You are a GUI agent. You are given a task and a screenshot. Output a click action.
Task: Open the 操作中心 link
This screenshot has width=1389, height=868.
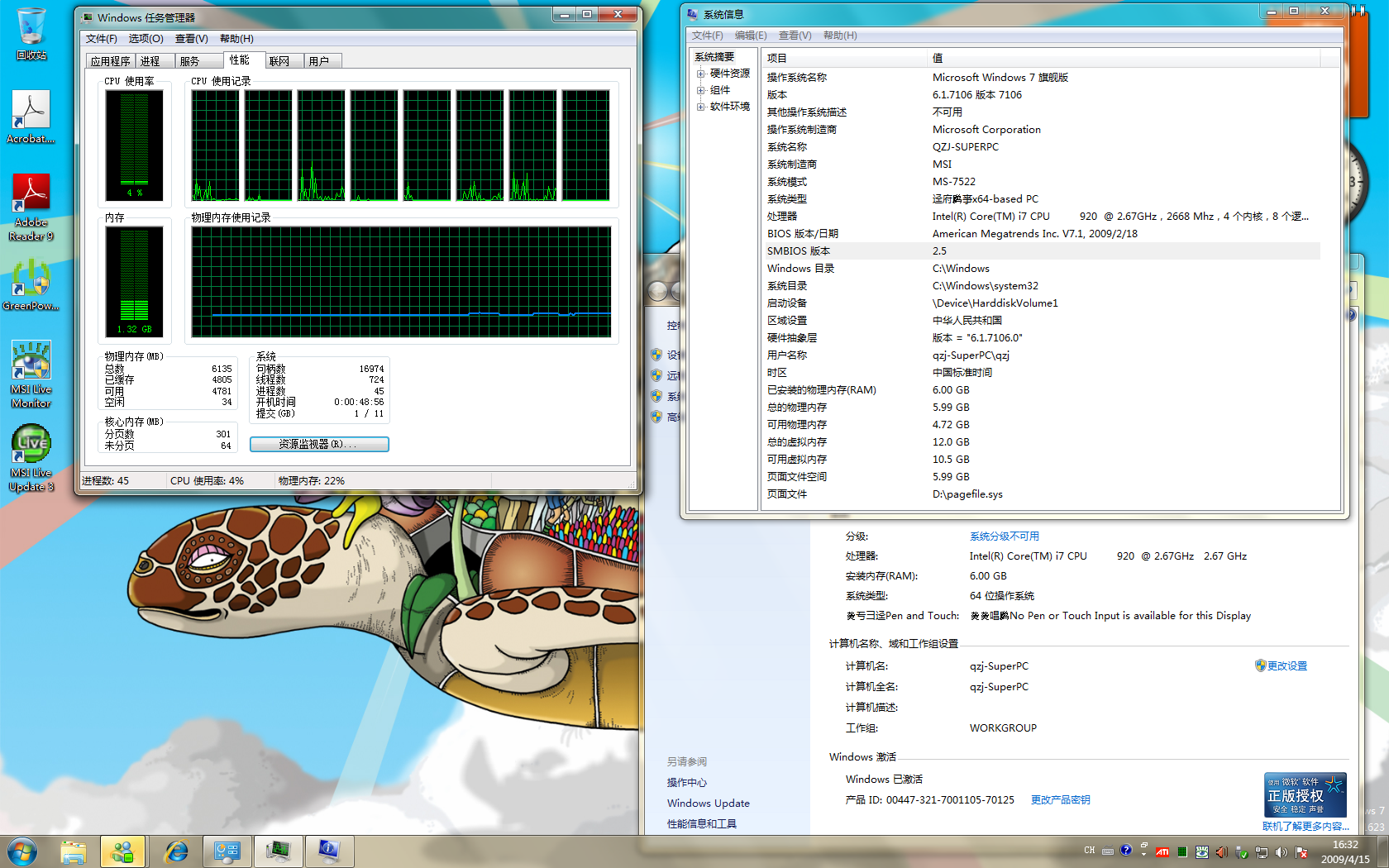pos(687,783)
